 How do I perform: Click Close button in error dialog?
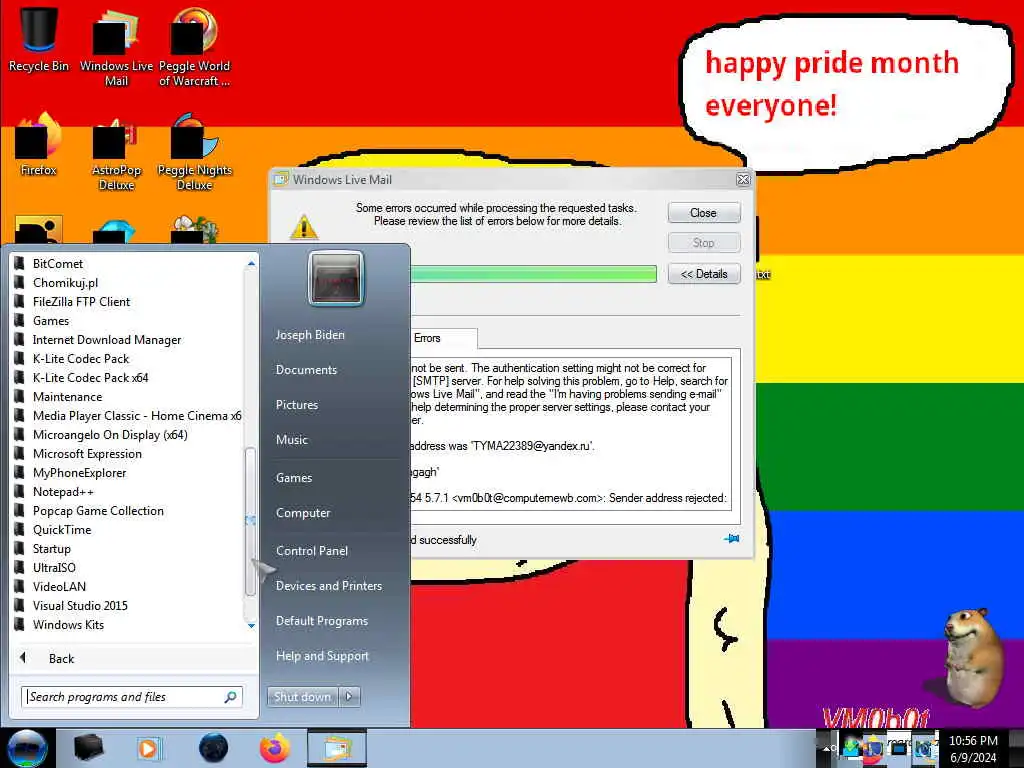pos(703,213)
